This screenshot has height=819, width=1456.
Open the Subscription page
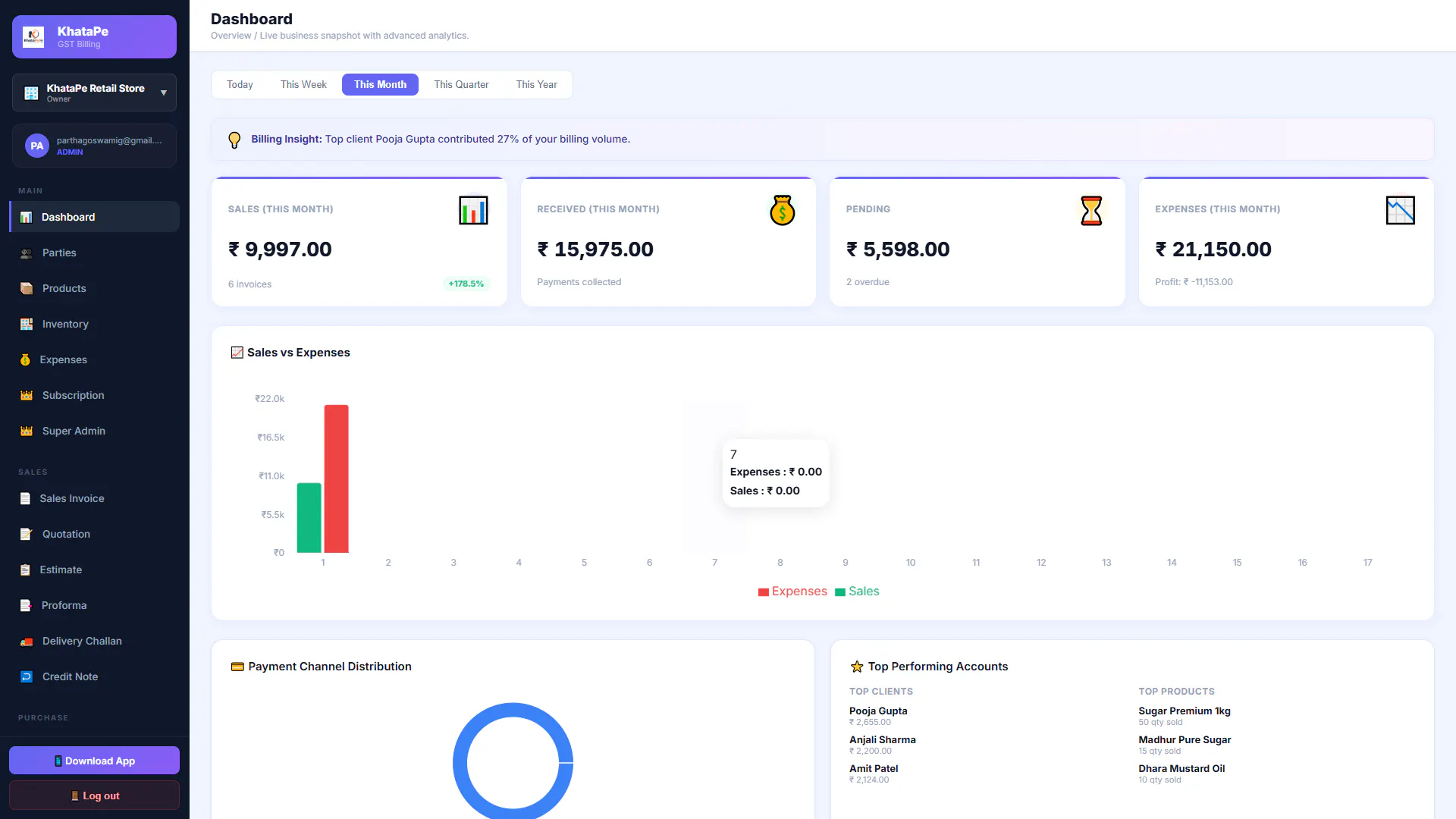tap(94, 395)
